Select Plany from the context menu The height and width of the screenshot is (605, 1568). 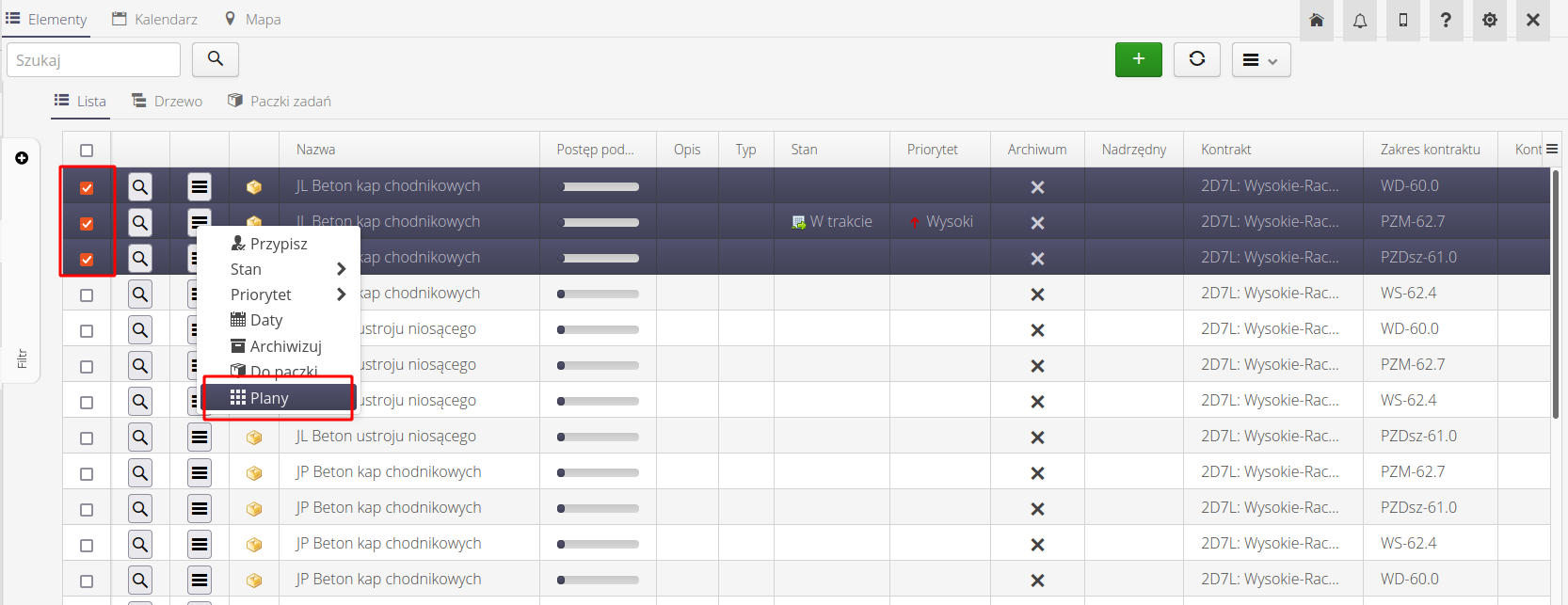[x=279, y=398]
